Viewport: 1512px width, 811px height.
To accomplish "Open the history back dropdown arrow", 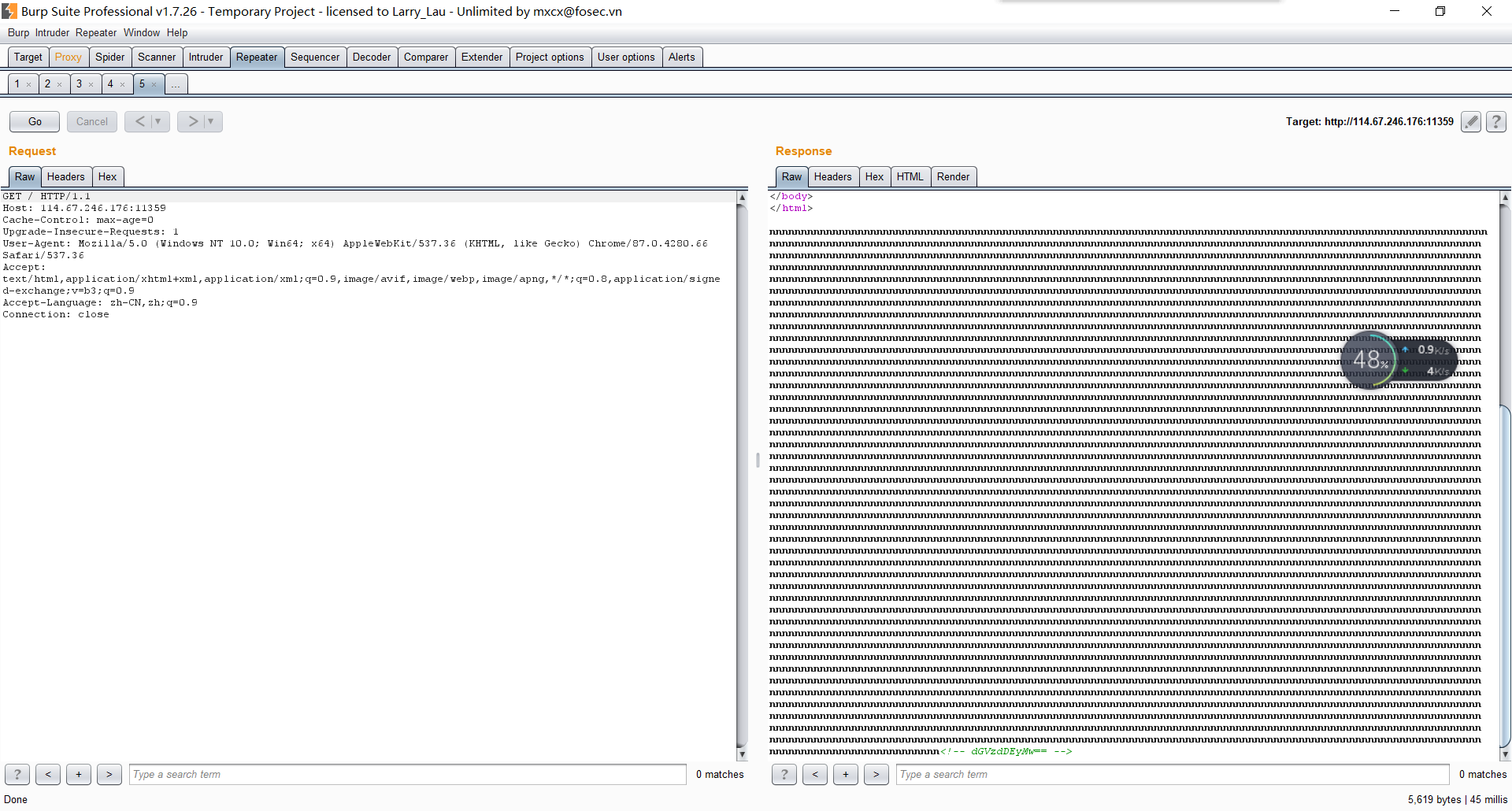I will coord(158,121).
